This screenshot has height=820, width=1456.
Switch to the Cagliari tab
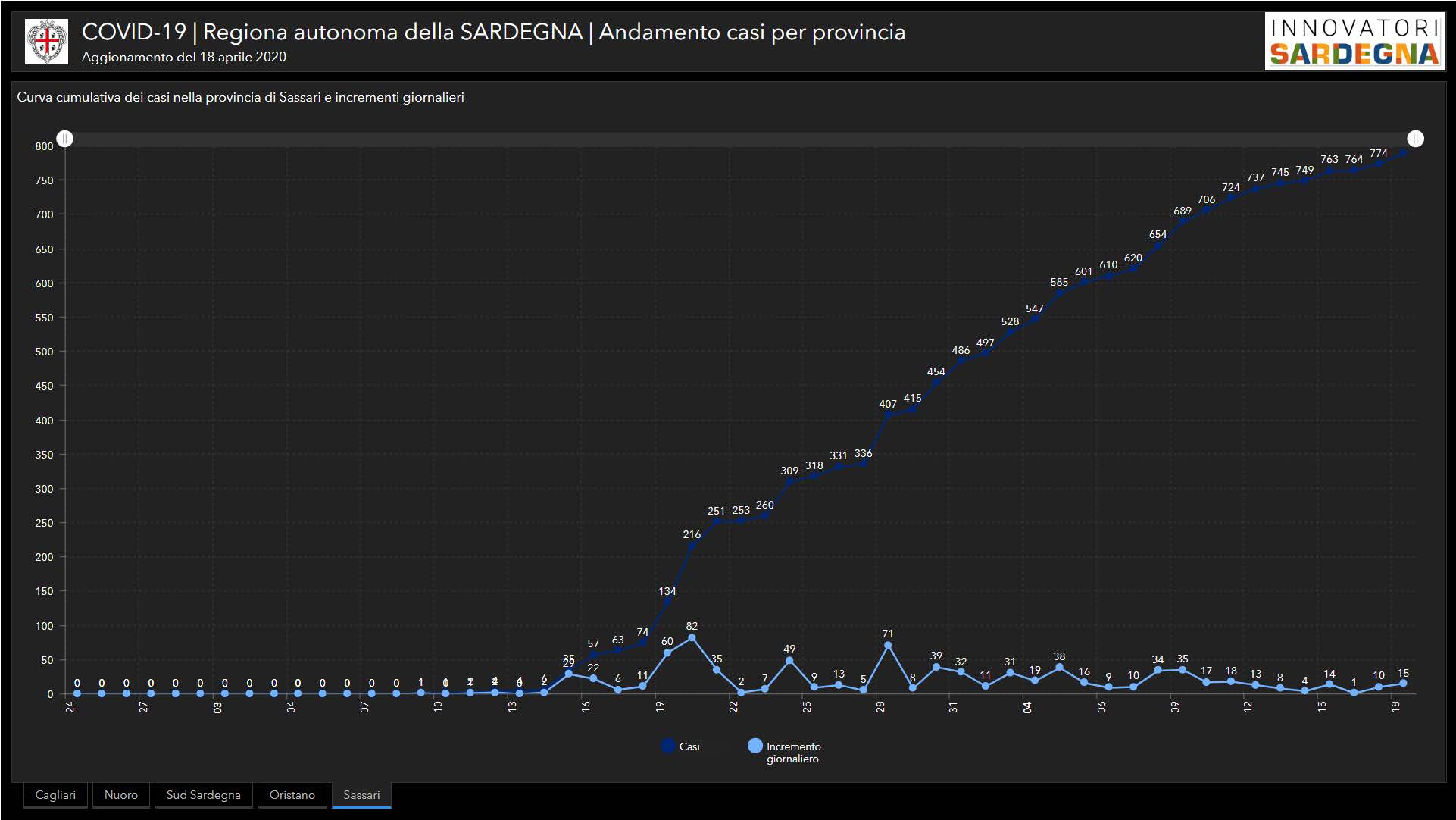pyautogui.click(x=55, y=795)
